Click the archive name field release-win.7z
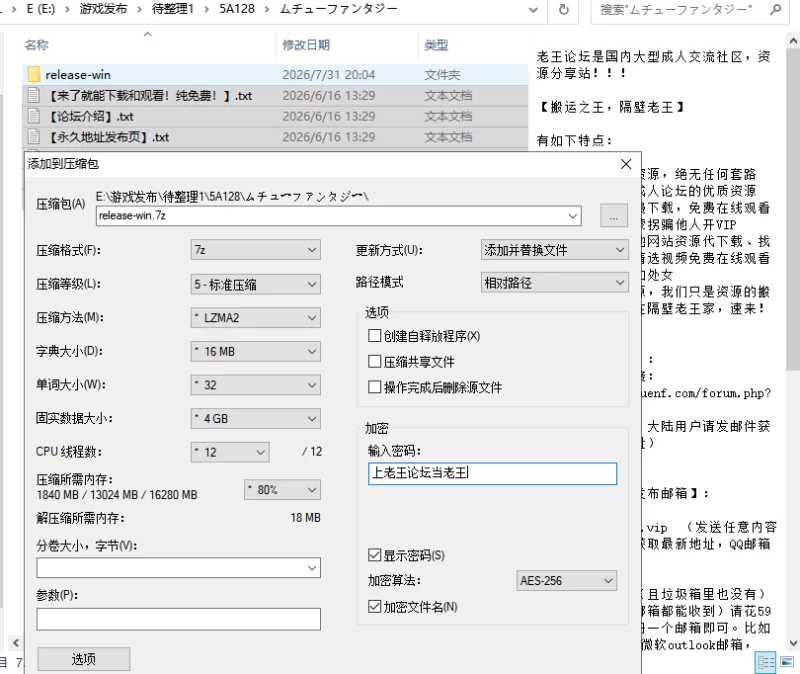800x674 pixels. pos(338,216)
